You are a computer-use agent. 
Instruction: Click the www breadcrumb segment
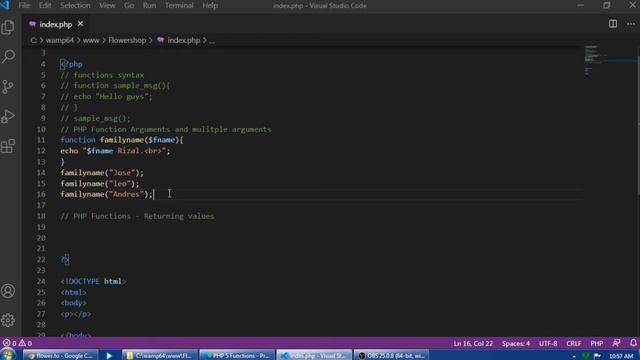click(91, 40)
